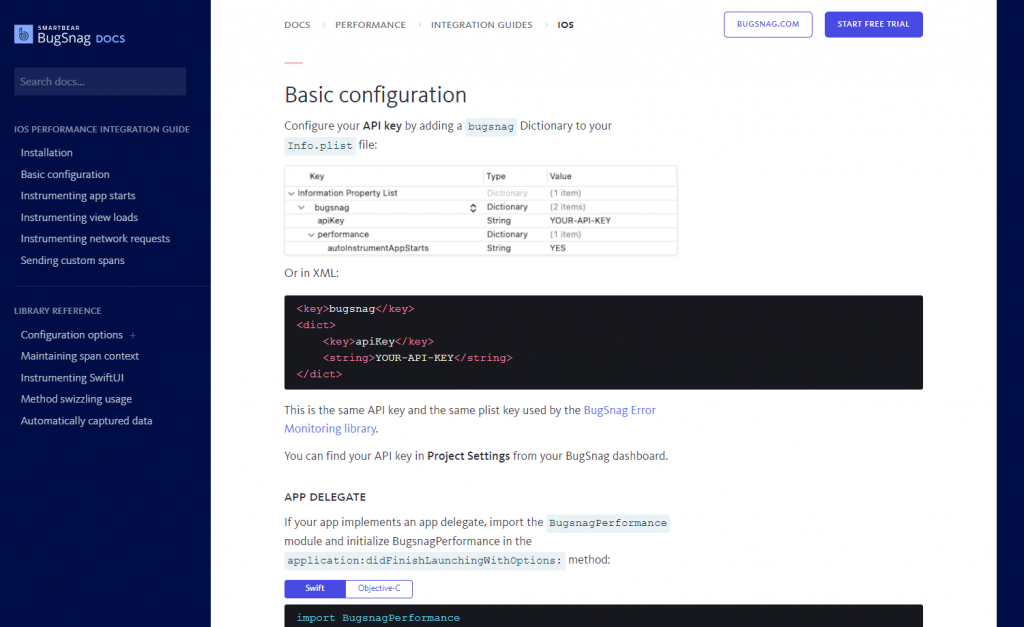
Task: Click the Library Reference sidebar header
Action: (x=57, y=311)
